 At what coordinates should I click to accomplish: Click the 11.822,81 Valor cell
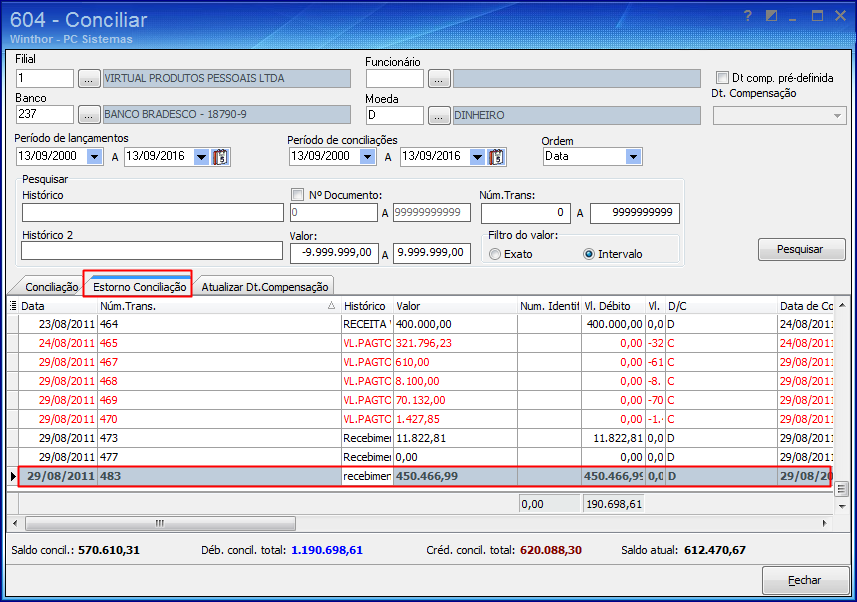coord(455,439)
